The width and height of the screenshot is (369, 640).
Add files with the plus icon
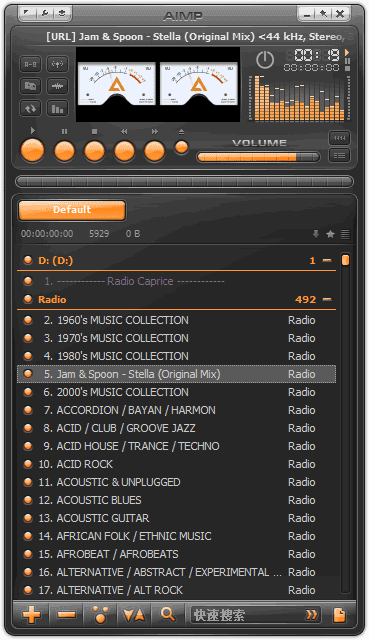pos(31,615)
